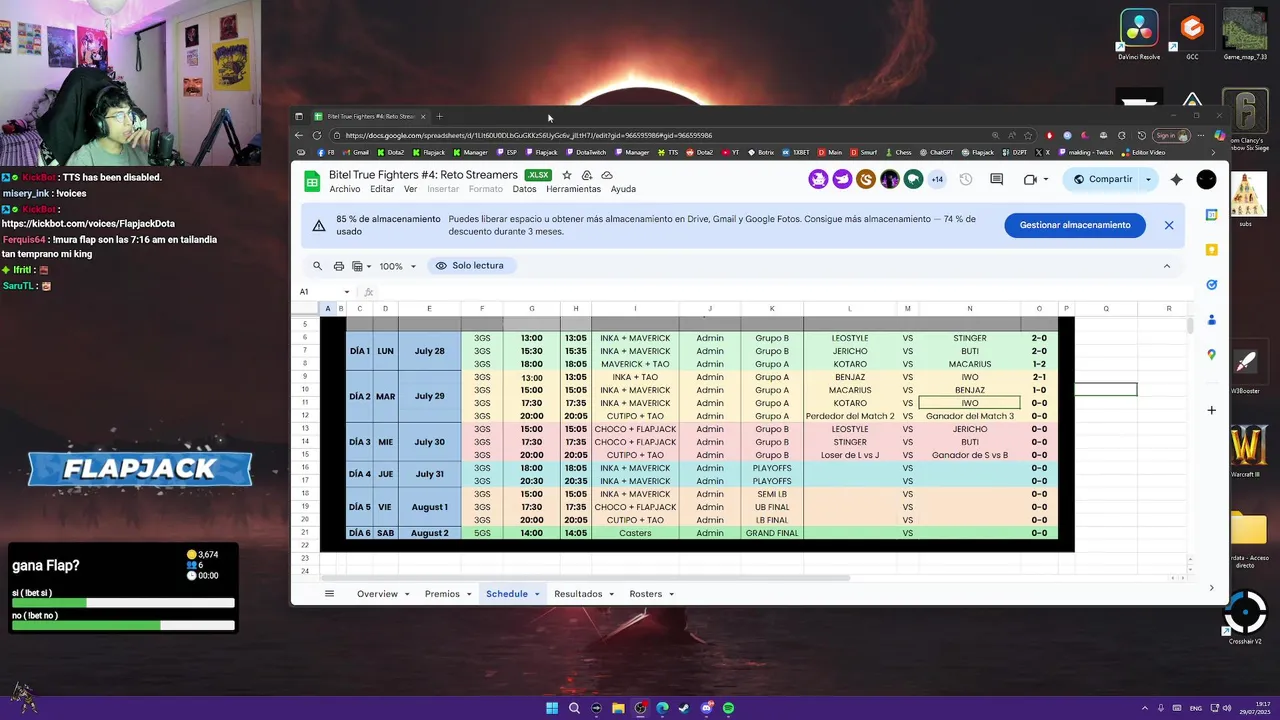Switch to the Rosters sheet tab
The height and width of the screenshot is (720, 1280).
point(646,594)
